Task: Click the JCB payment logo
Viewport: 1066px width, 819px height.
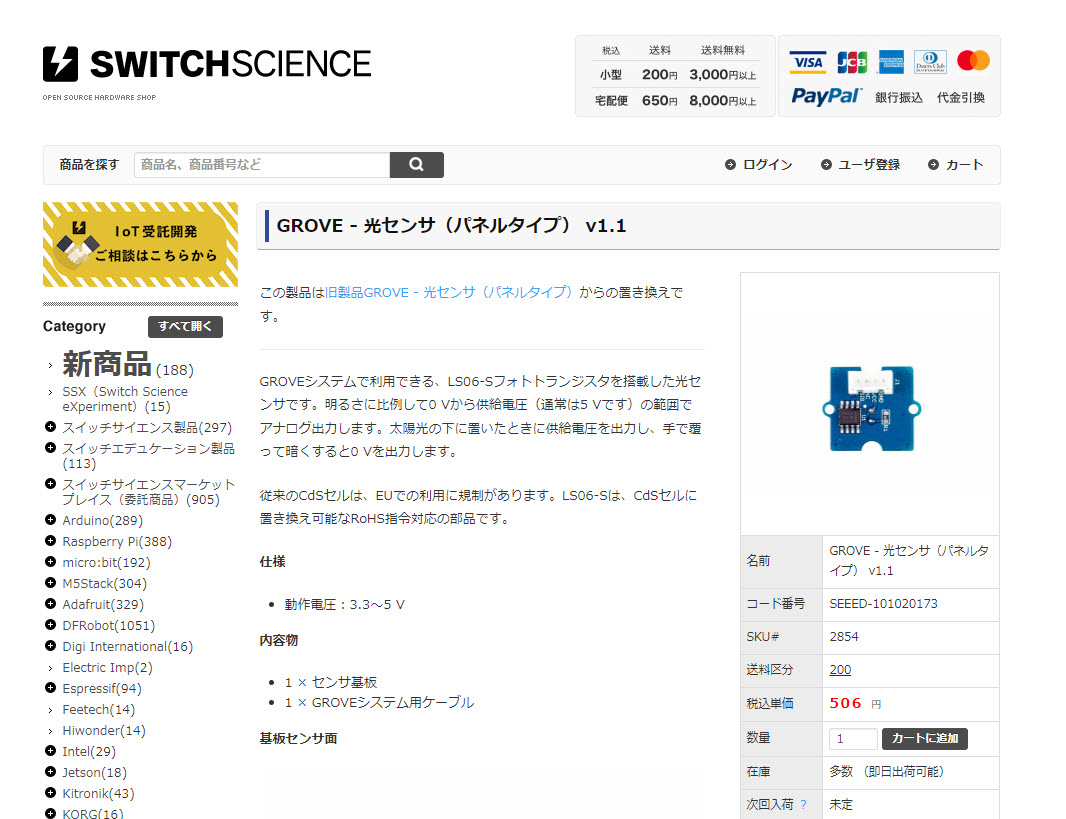Action: [852, 63]
